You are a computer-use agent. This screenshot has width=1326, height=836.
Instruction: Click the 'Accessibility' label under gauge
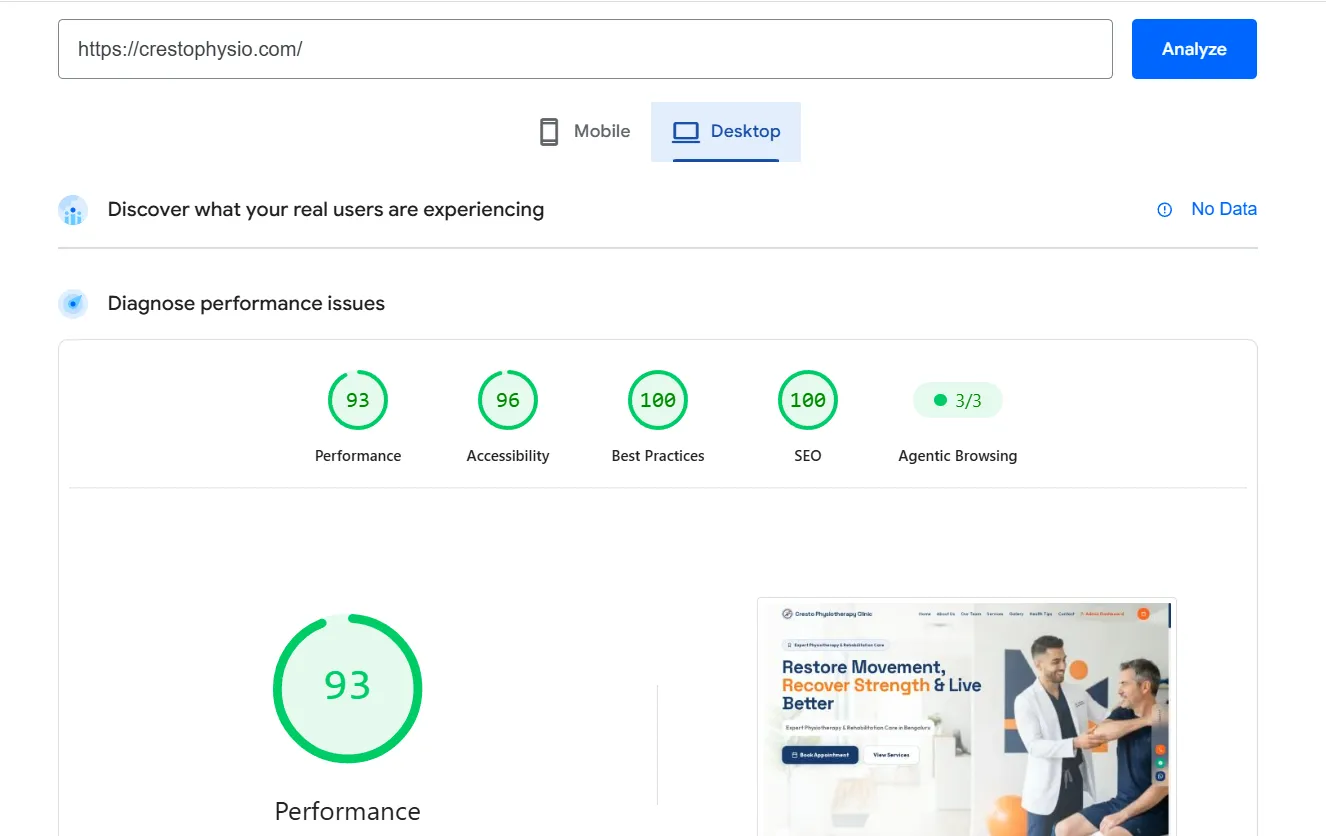click(508, 456)
